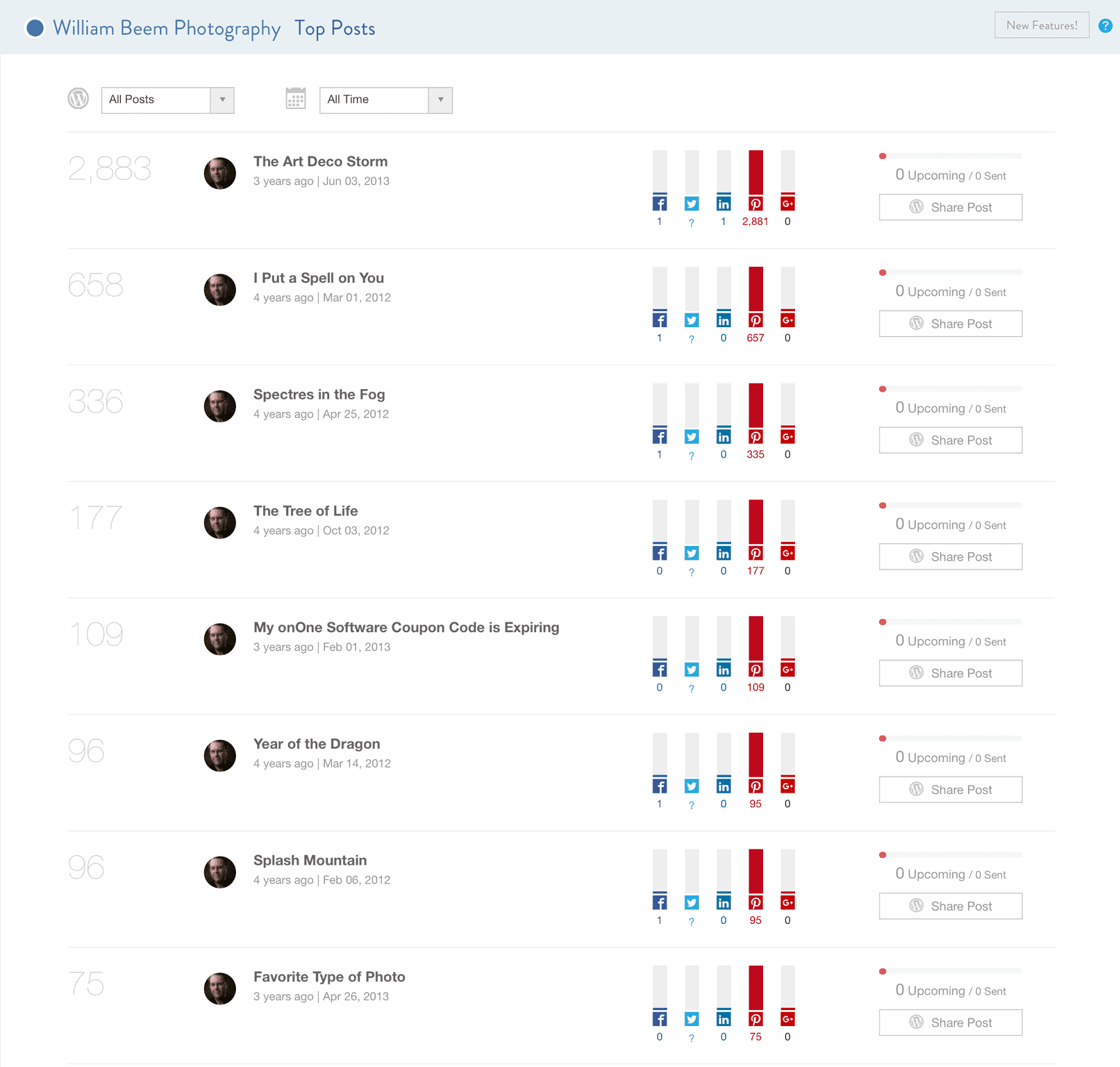Click upcoming progress bar for The Art Deco Storm

click(x=950, y=156)
